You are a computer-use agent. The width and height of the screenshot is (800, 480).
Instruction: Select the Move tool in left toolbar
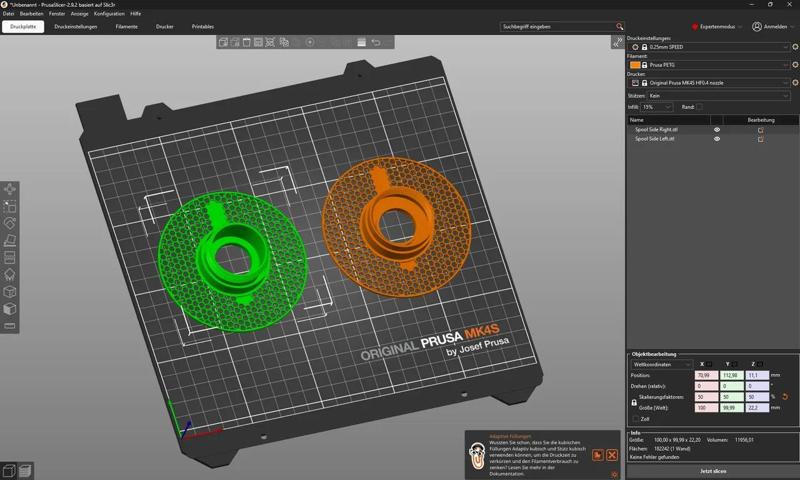pyautogui.click(x=10, y=189)
